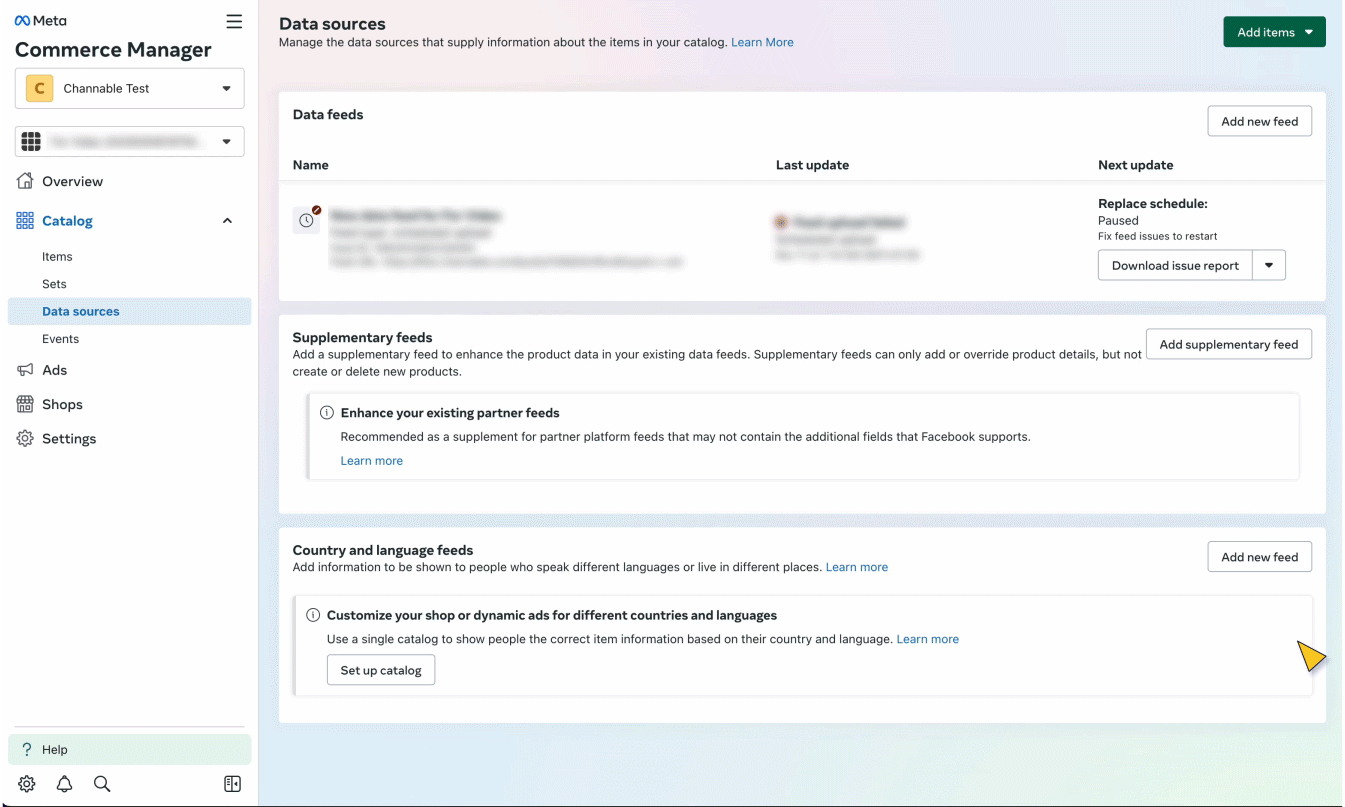The width and height of the screenshot is (1345, 807).
Task: Open Help at sidebar bottom
Action: coord(55,750)
